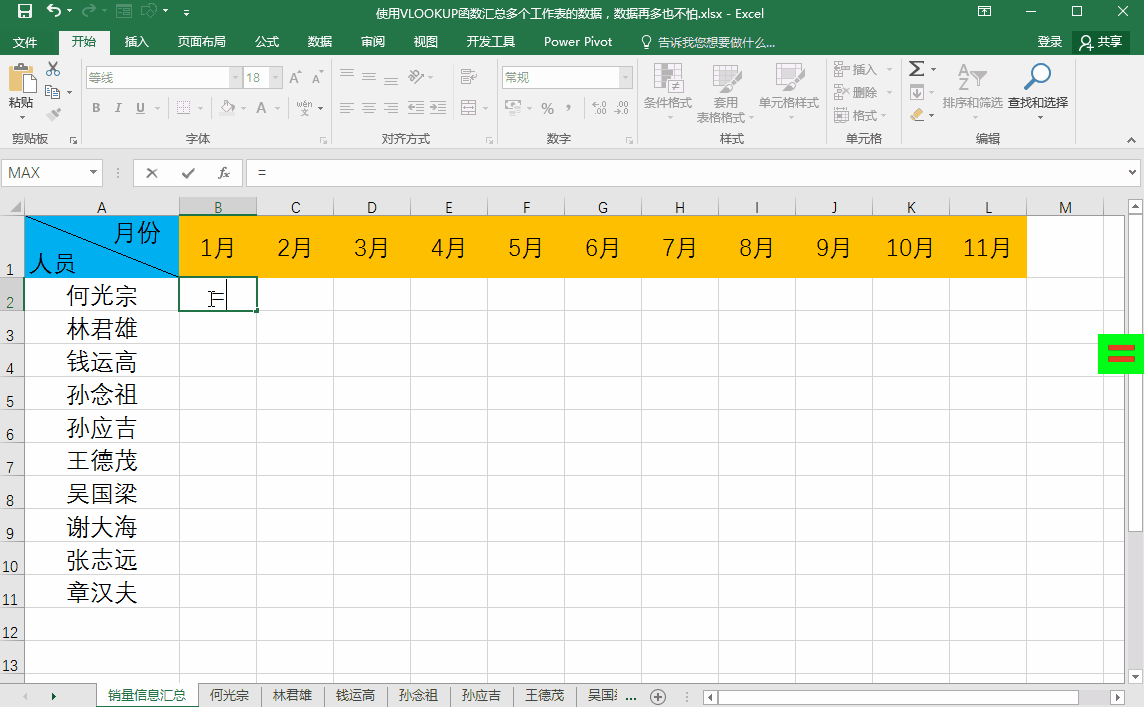Viewport: 1144px width, 707px height.
Task: Switch to the 公式 ribbon tab
Action: 267,42
